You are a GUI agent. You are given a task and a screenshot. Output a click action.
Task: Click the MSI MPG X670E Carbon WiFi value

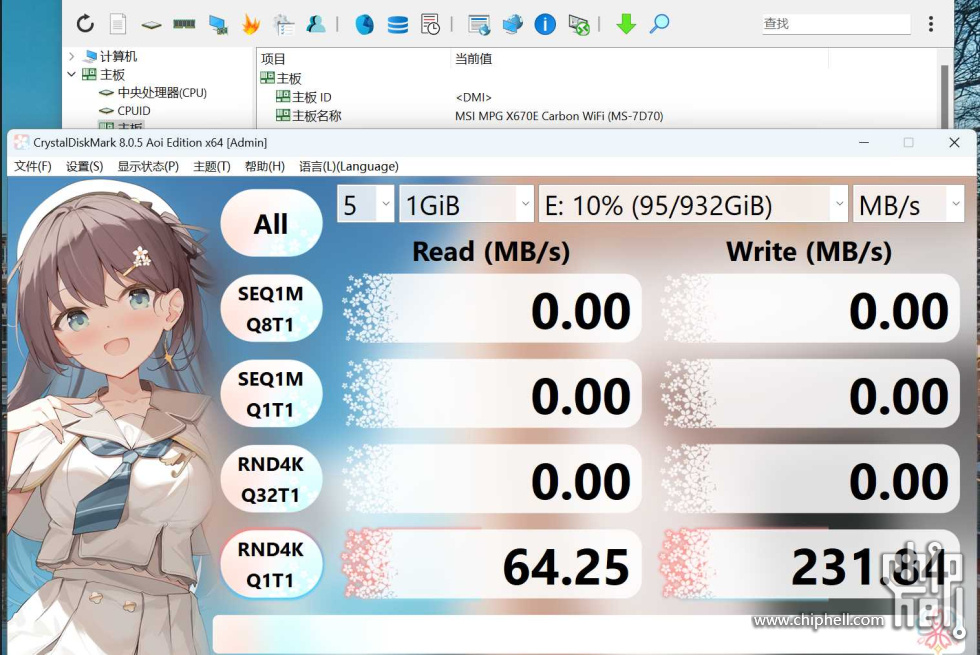(x=559, y=116)
